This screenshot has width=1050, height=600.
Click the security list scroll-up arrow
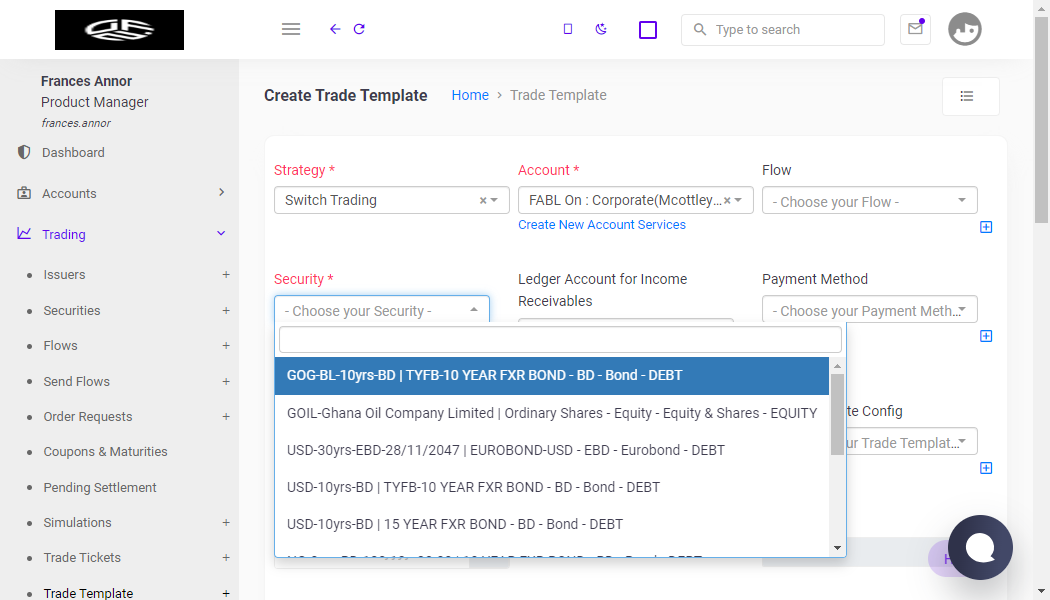837,366
